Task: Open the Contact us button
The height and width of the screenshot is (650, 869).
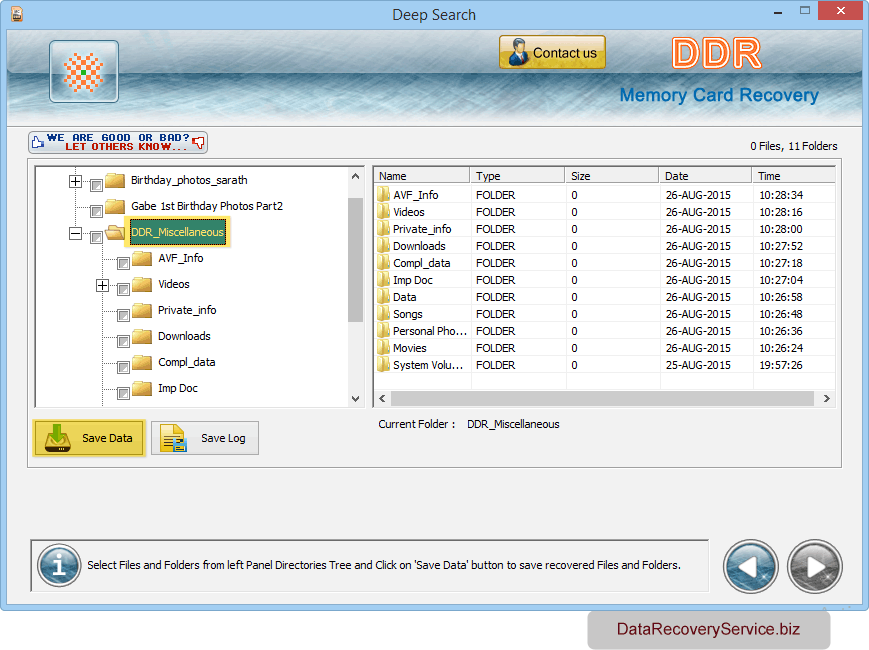Action: tap(552, 52)
